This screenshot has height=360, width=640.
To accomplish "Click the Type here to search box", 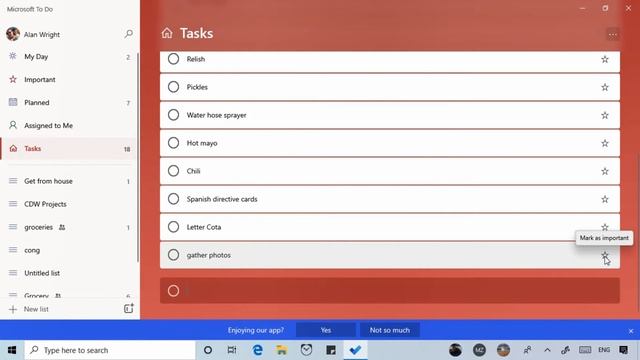I will point(110,350).
